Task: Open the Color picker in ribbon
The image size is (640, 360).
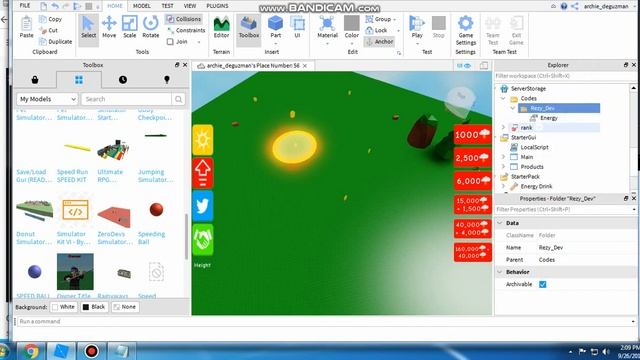Action: coord(351,27)
